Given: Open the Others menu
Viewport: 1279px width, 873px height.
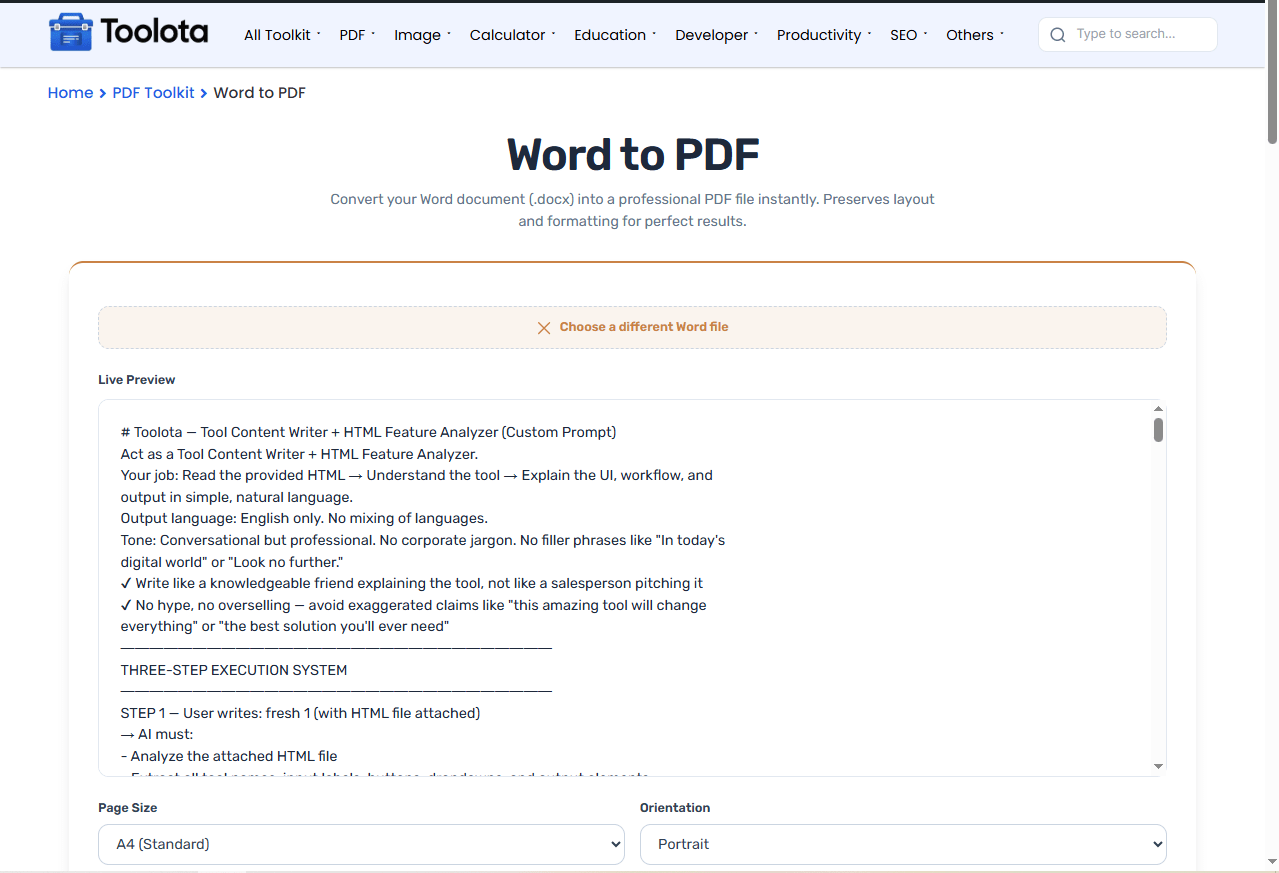Looking at the screenshot, I should click(975, 35).
